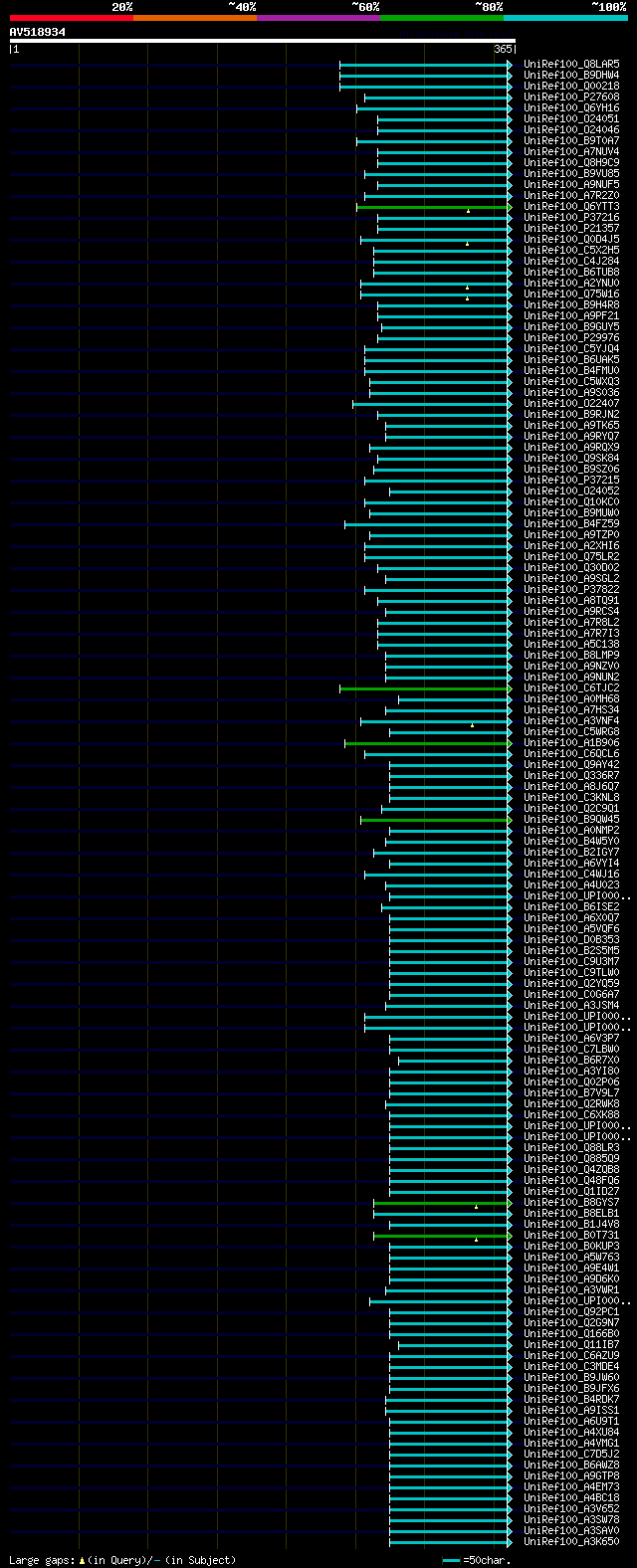Image resolution: width=637 pixels, height=1568 pixels.
Task: Open hit UniRef100_B9H4R8
Action: (571, 304)
